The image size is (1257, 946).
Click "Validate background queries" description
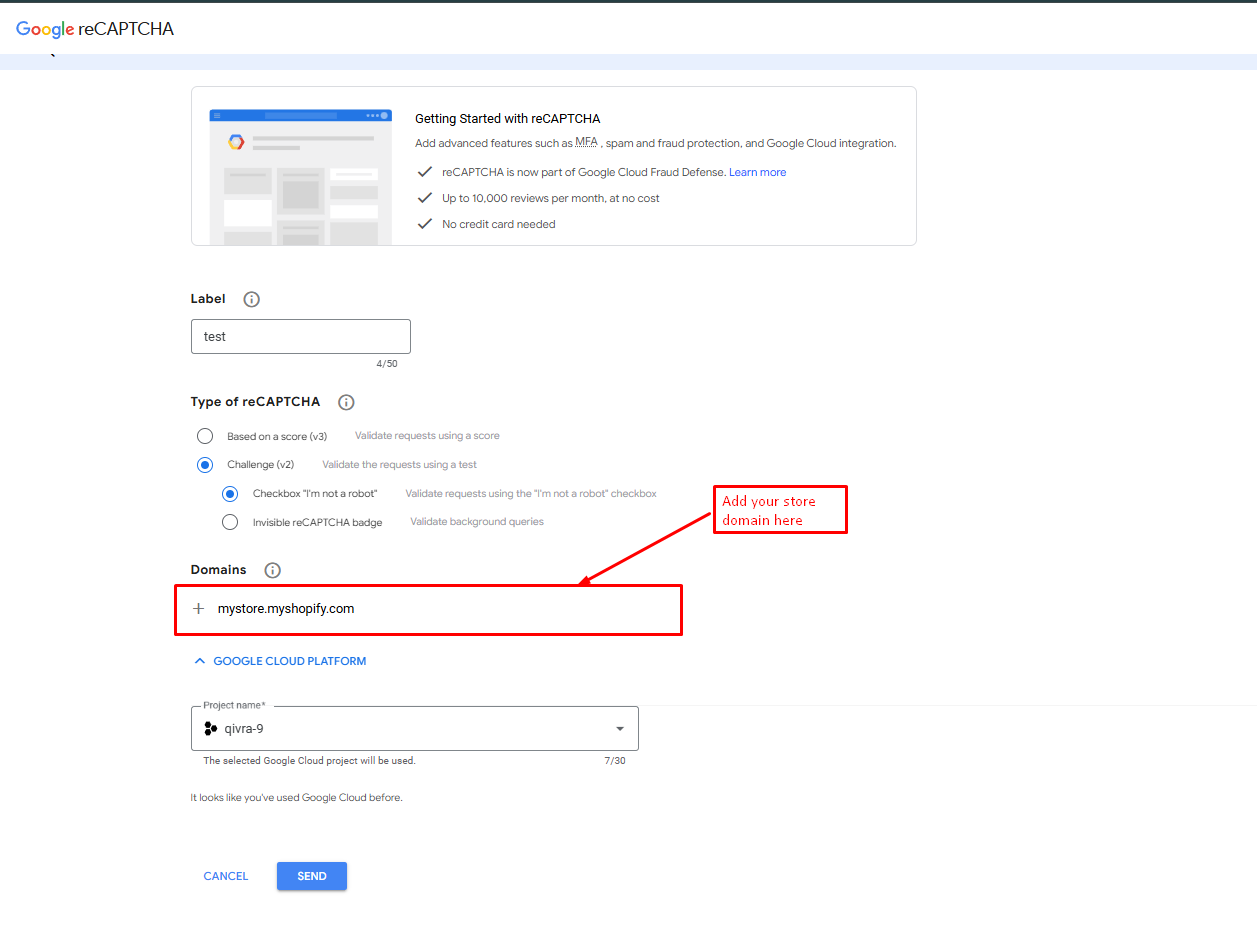[477, 522]
